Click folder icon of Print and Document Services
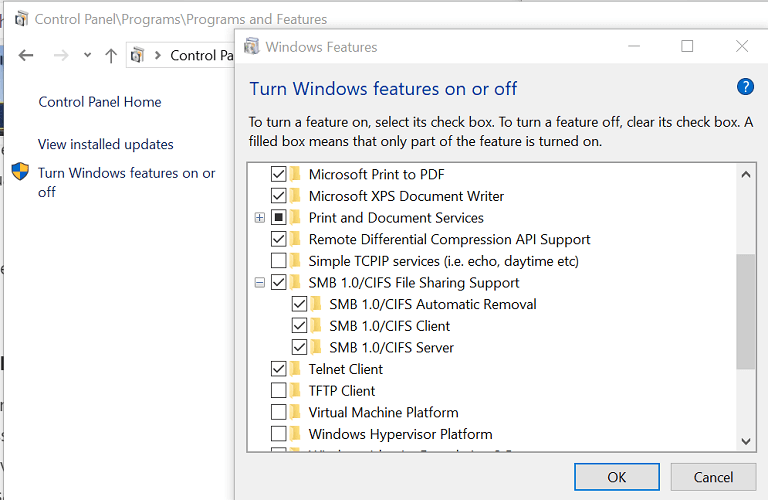768x500 pixels. 295,217
